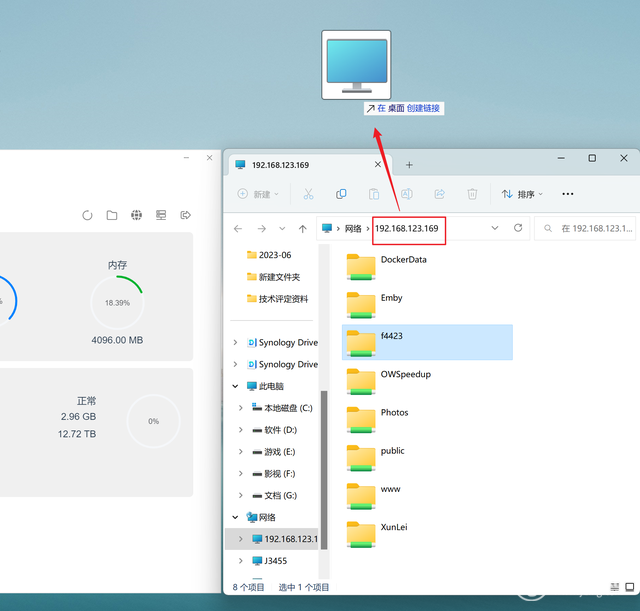640x611 pixels.
Task: Collapse the 此电脑 tree node
Action: 235,386
